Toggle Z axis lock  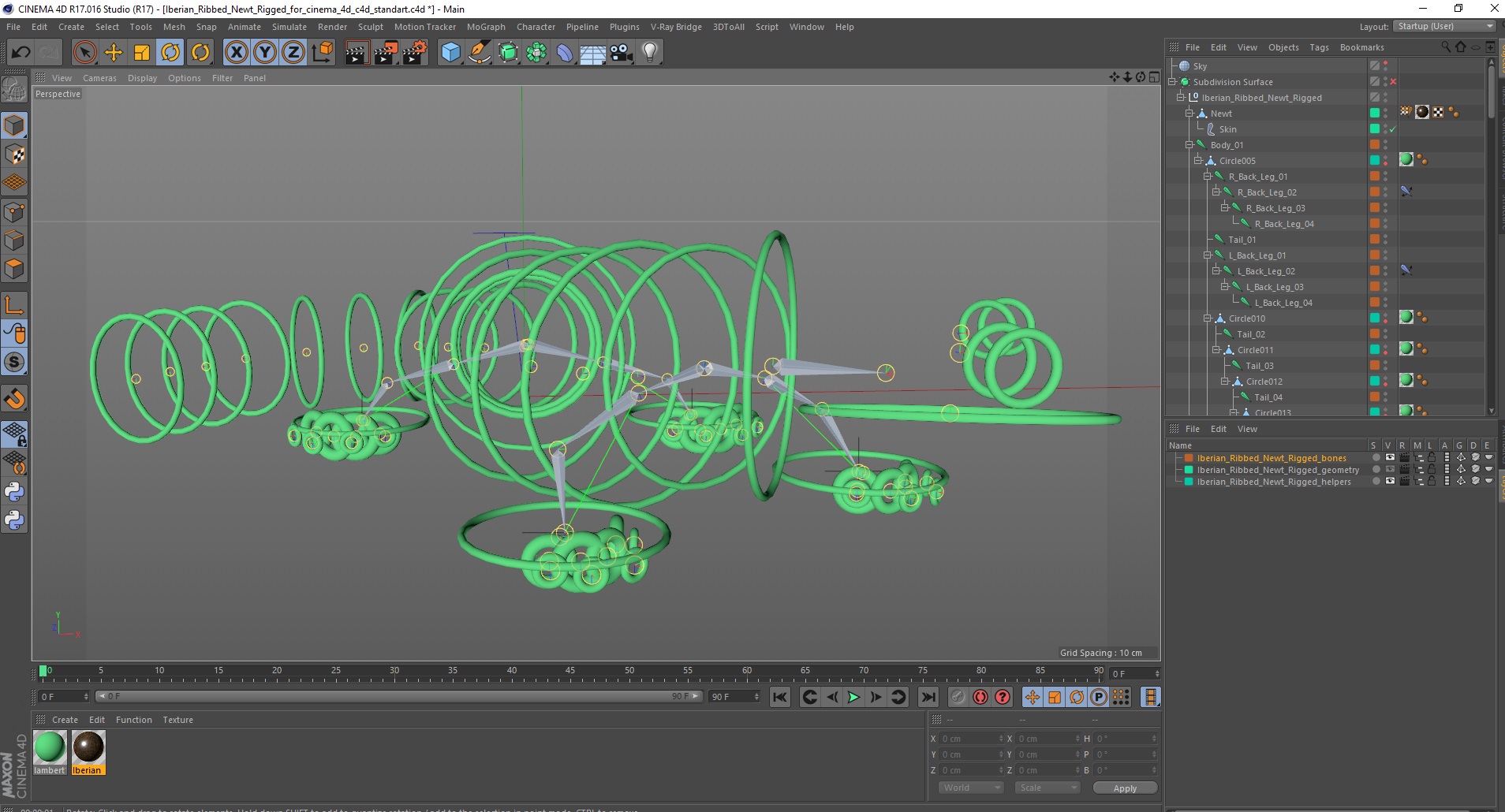click(293, 53)
